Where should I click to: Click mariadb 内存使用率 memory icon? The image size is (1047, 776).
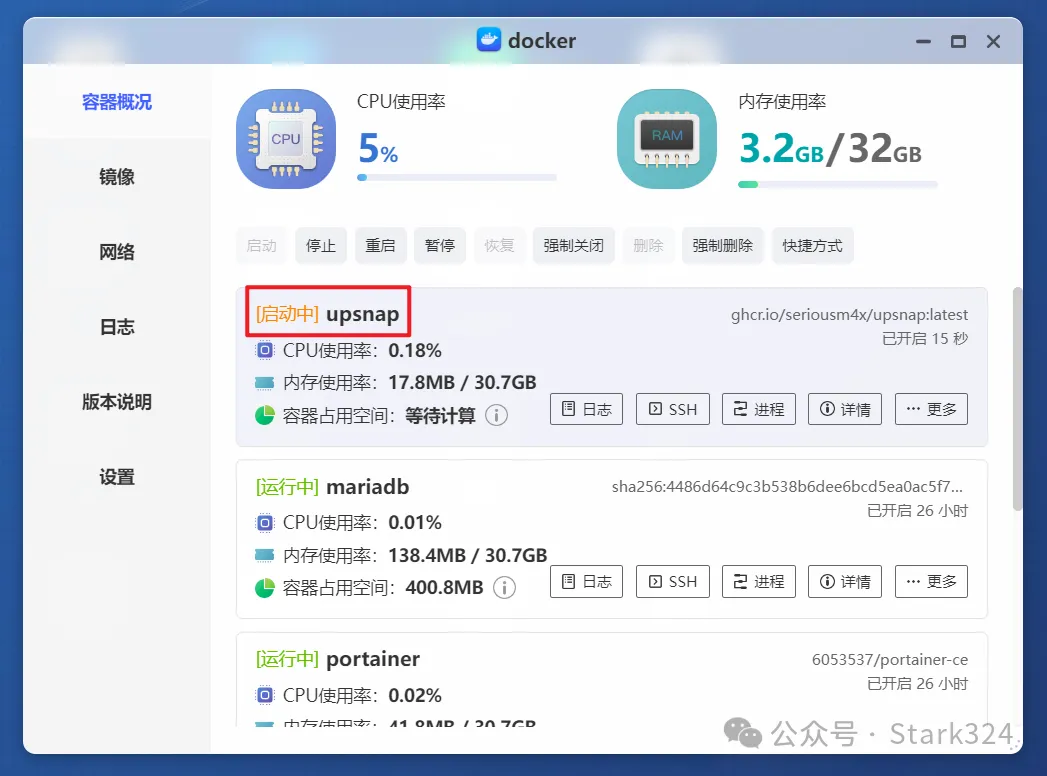(x=265, y=555)
